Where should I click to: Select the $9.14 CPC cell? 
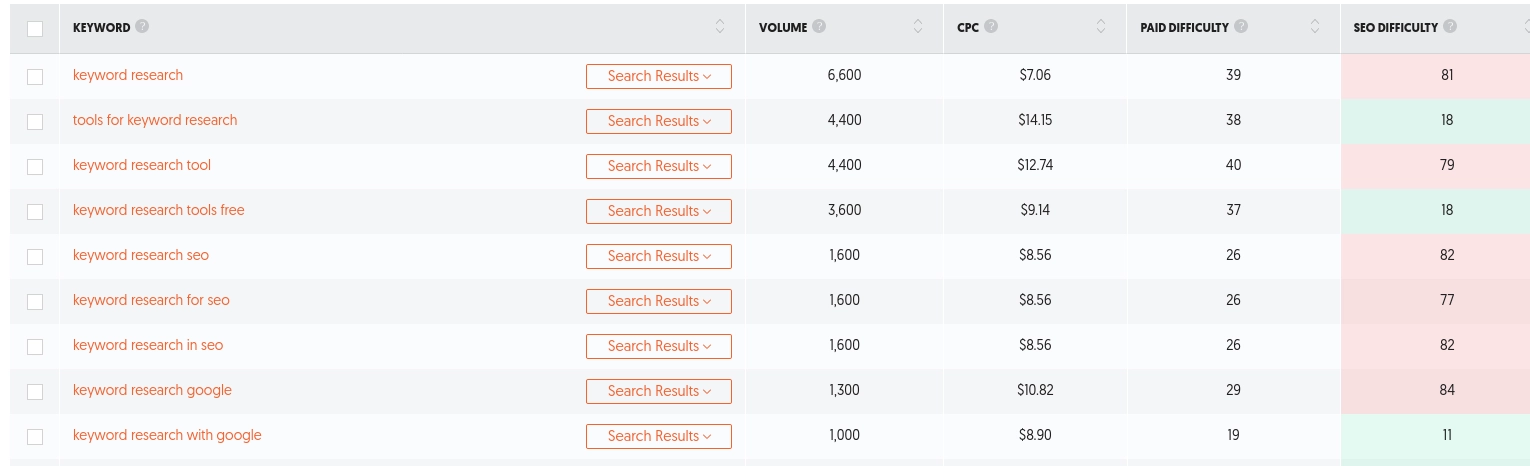[1034, 210]
